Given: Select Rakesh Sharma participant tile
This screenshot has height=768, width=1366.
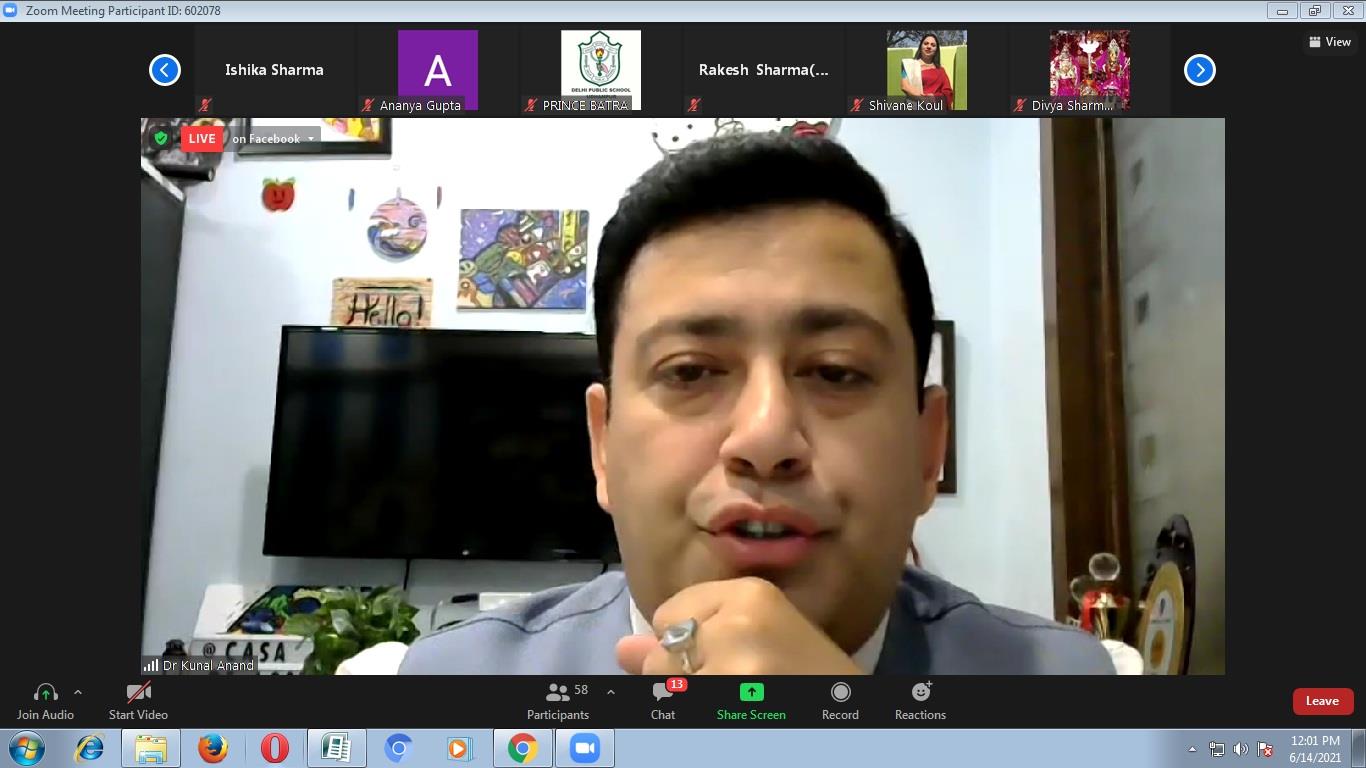Looking at the screenshot, I should click(763, 70).
